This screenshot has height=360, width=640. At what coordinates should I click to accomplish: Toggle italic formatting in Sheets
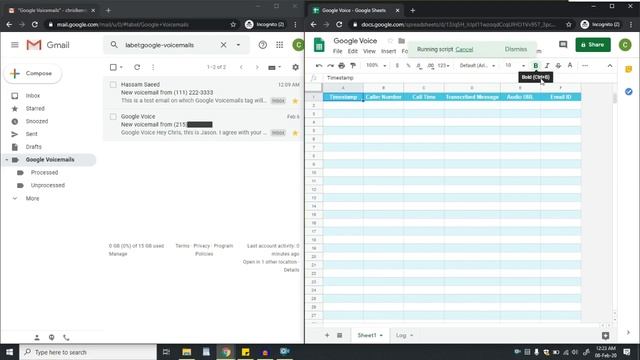[547, 66]
